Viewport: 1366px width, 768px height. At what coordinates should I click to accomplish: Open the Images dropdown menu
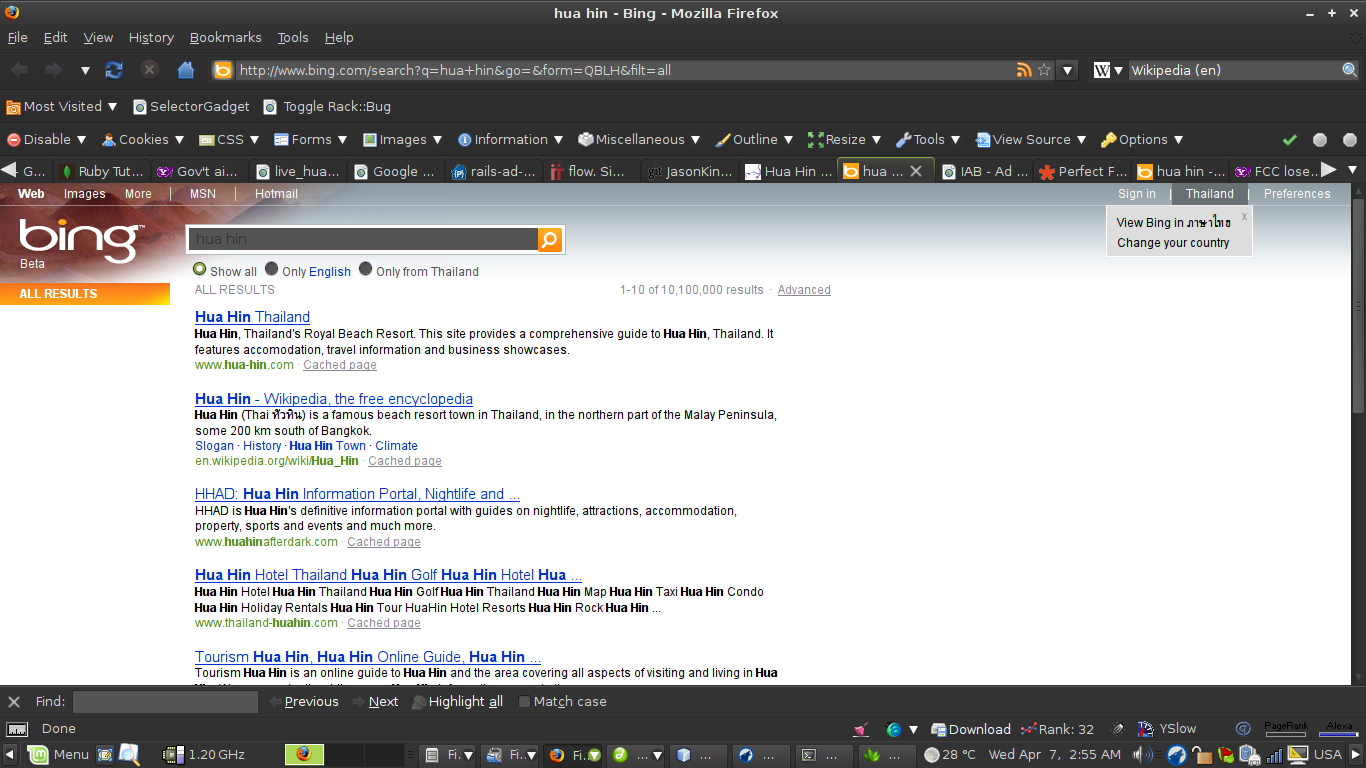pyautogui.click(x=403, y=140)
